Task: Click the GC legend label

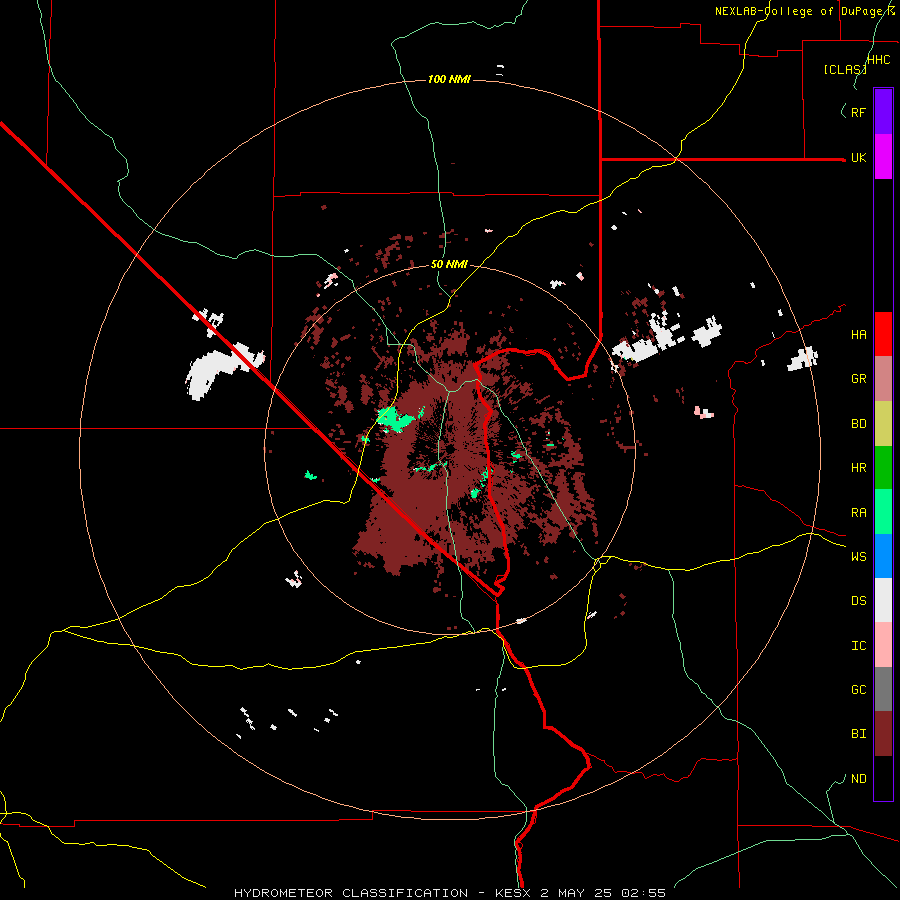Action: coord(858,690)
